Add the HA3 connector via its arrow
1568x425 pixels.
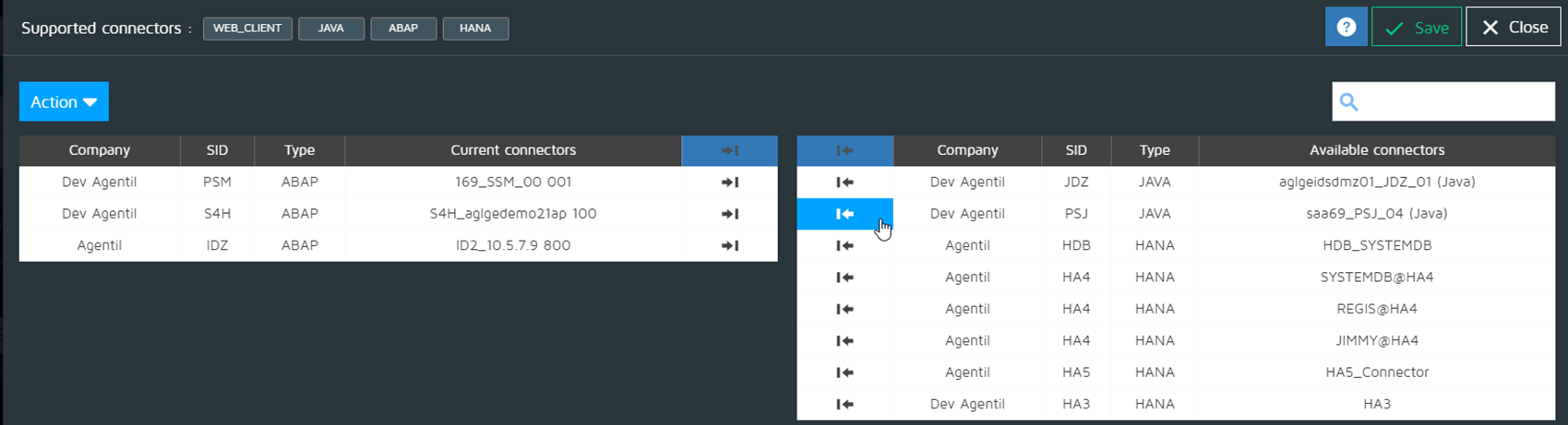(x=844, y=404)
